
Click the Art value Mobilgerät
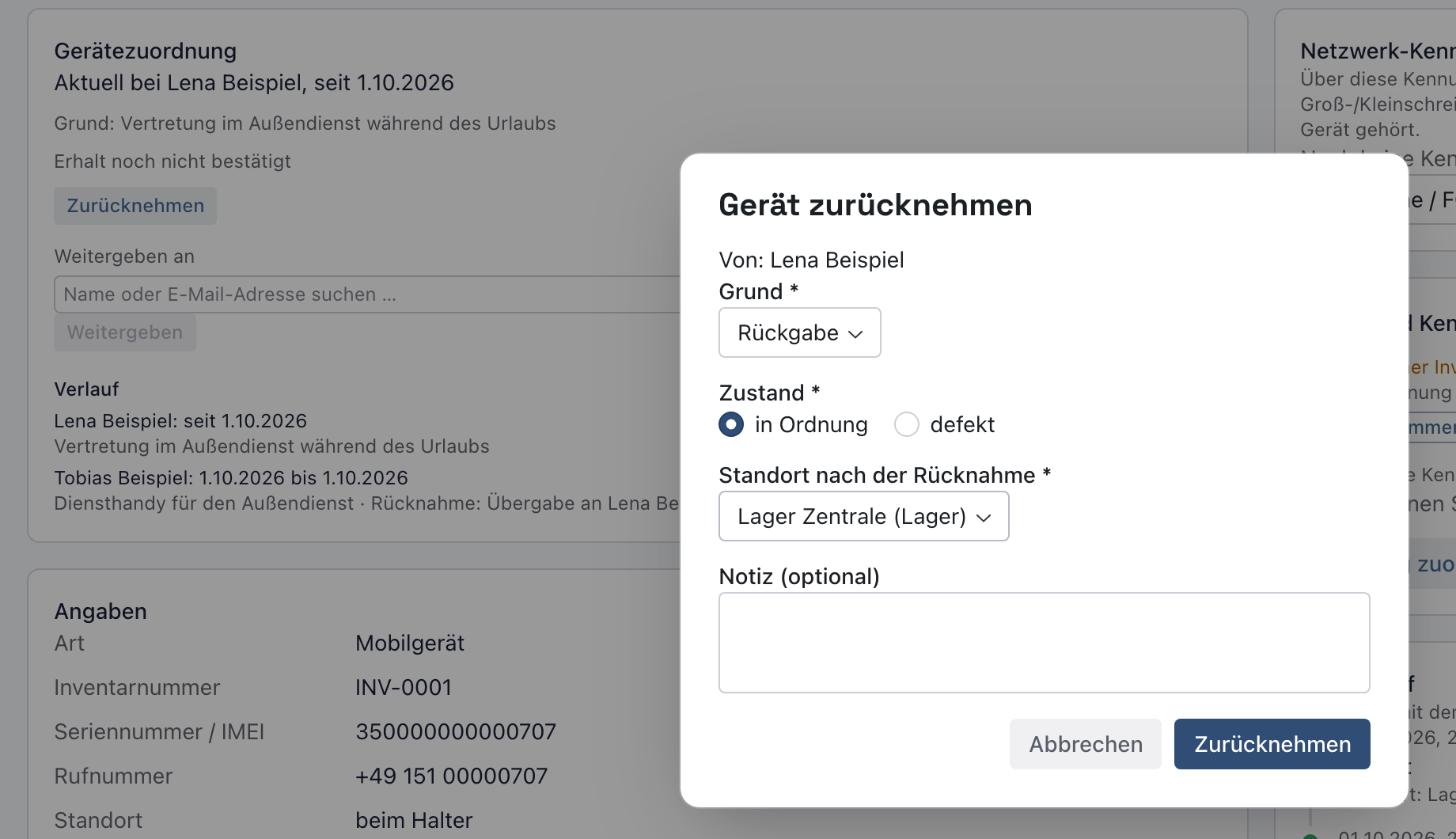click(x=410, y=643)
